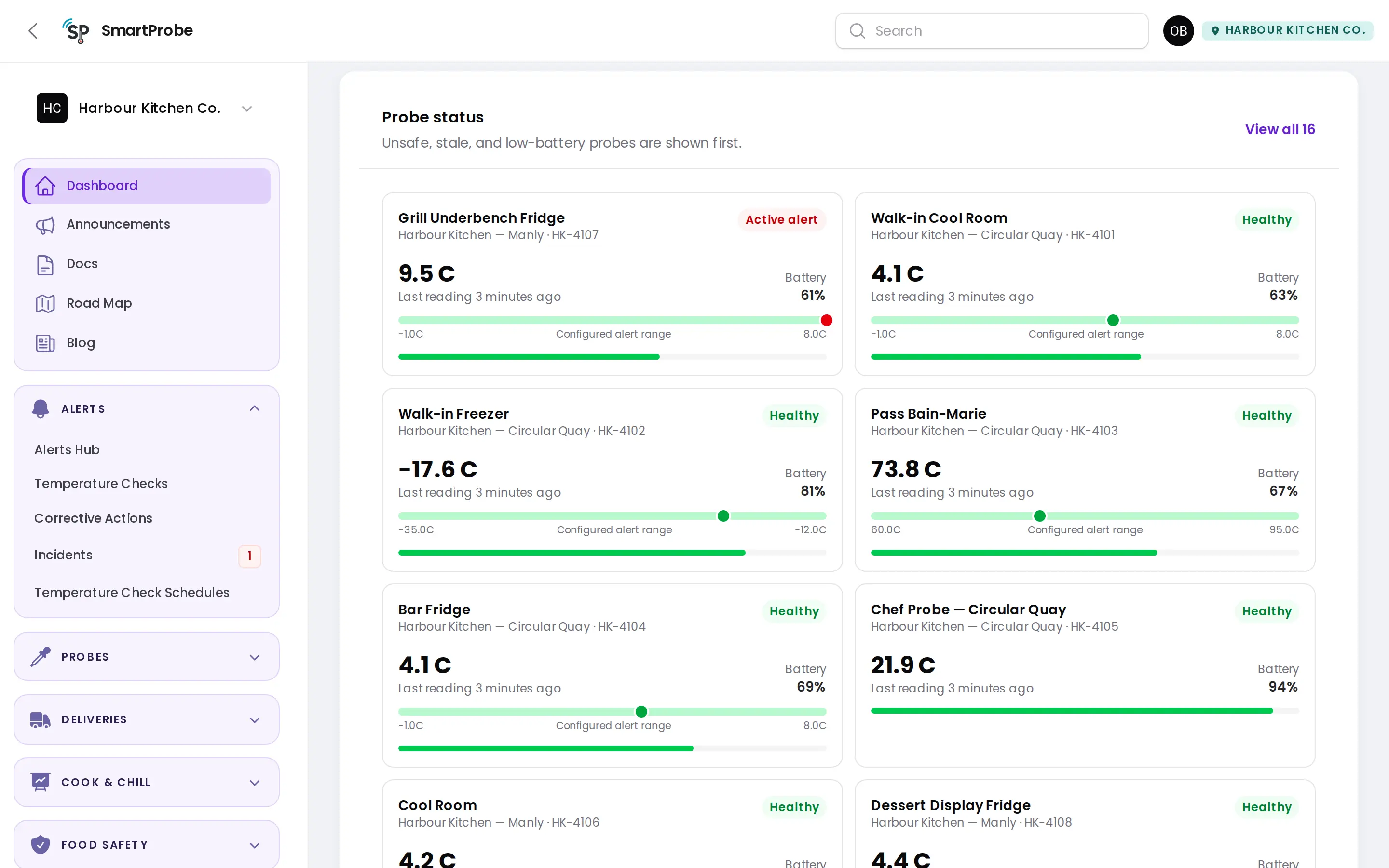
Task: Click the Healthy badge on Bar Fridge
Action: (794, 611)
